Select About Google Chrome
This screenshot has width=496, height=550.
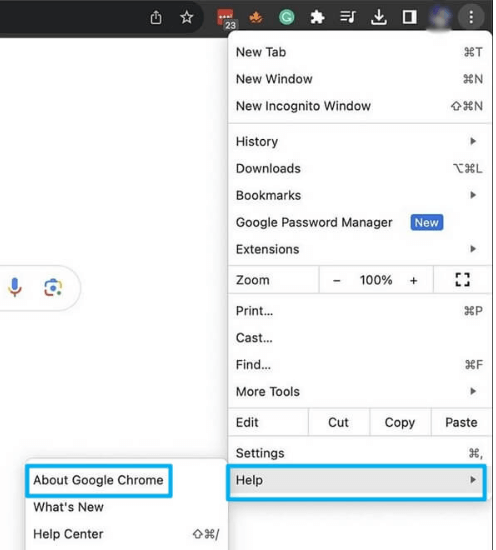(x=99, y=480)
